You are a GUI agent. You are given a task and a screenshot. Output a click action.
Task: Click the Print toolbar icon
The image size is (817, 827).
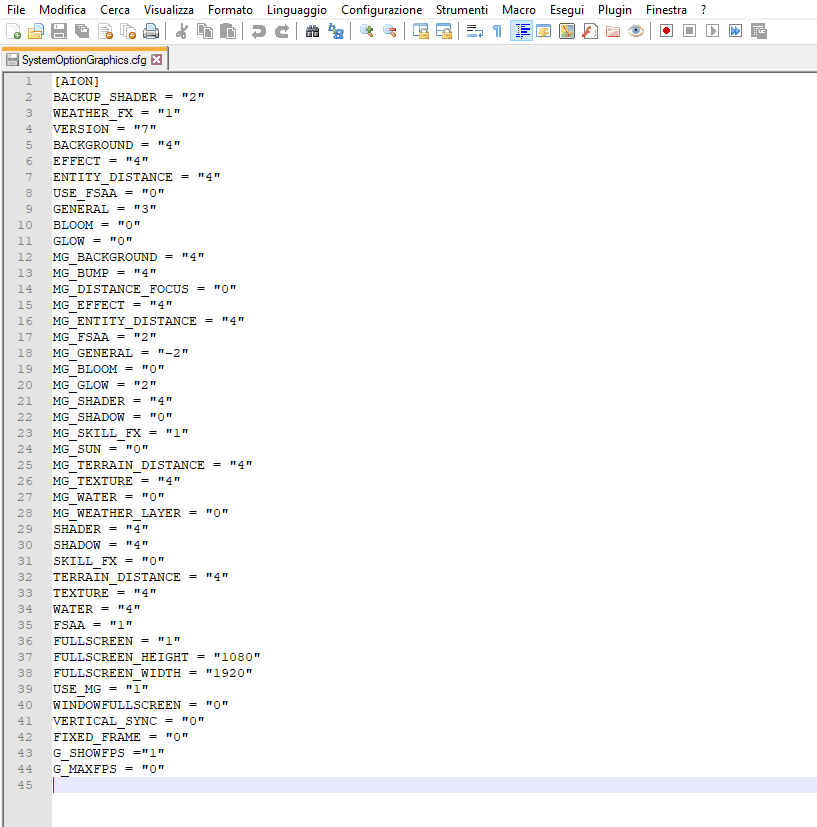[151, 31]
